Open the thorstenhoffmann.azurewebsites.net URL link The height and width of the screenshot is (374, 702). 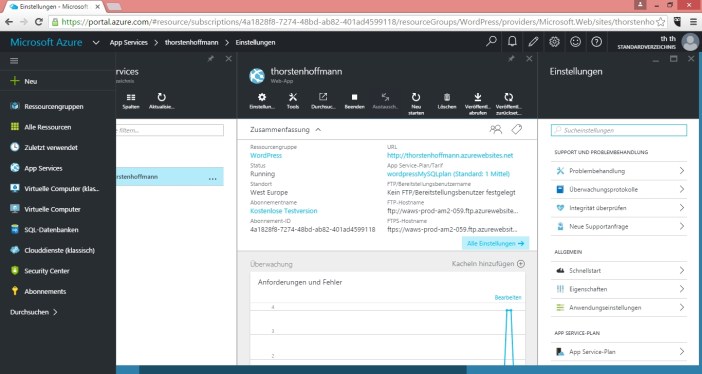[x=450, y=155]
